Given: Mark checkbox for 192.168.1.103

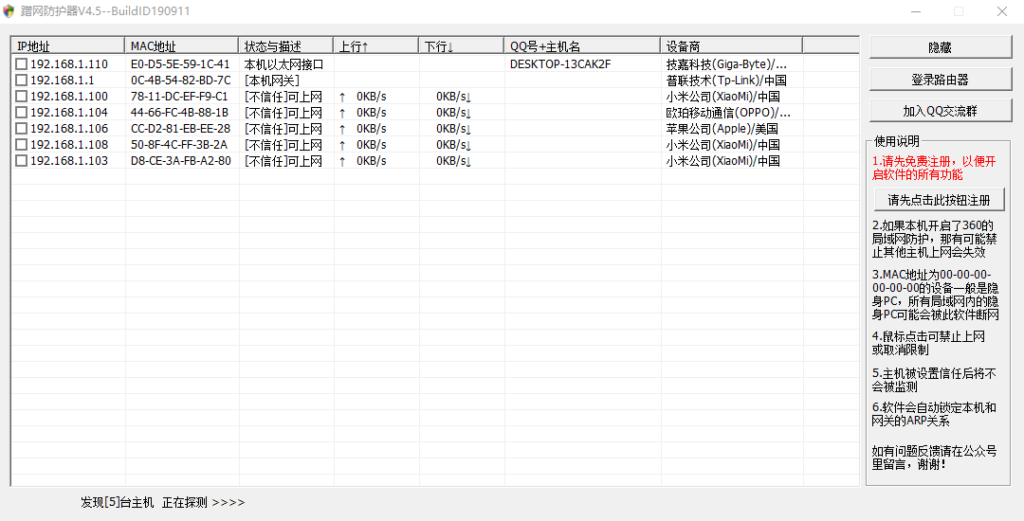Looking at the screenshot, I should [21, 160].
